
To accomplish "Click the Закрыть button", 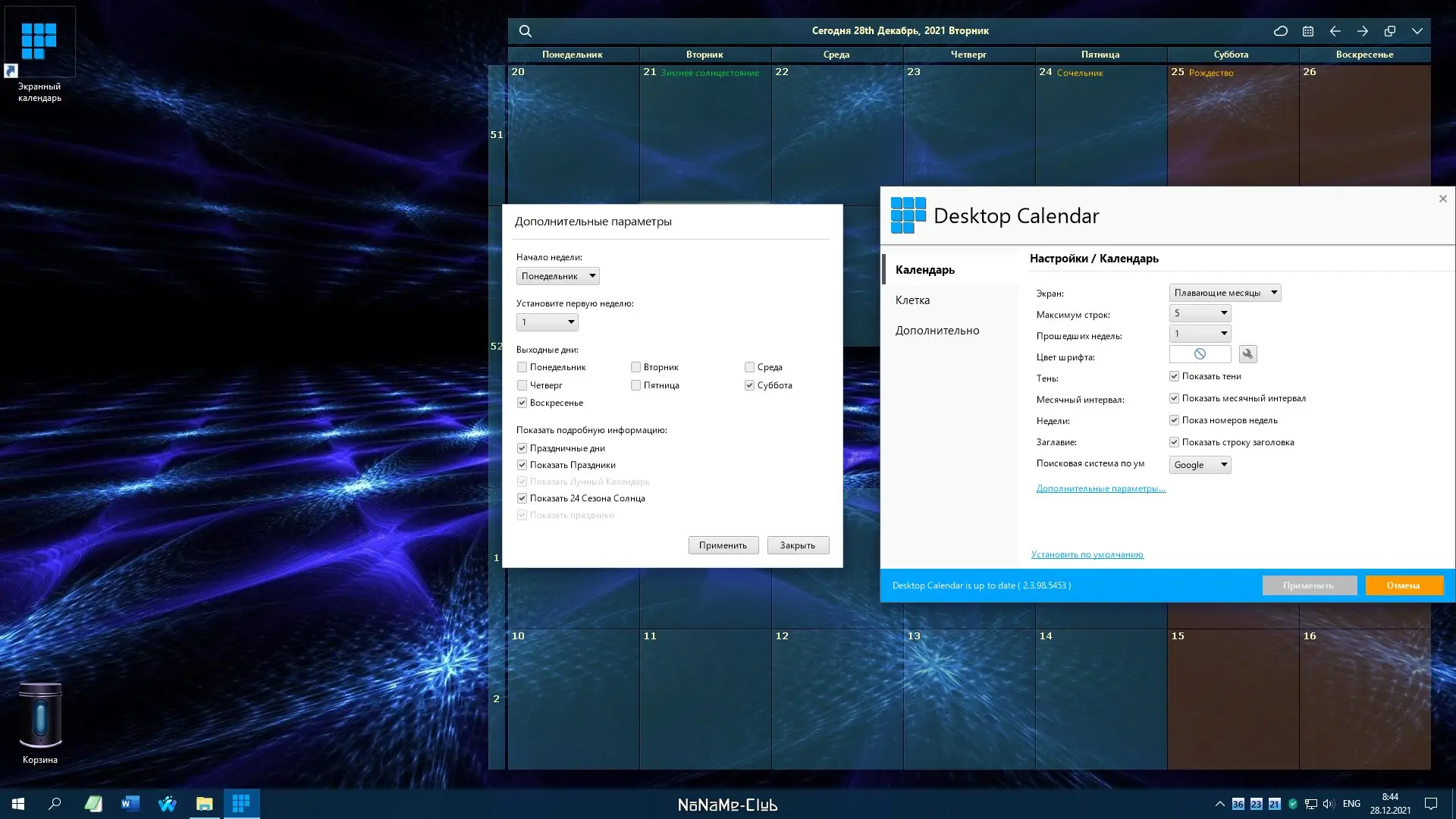I will [x=798, y=545].
